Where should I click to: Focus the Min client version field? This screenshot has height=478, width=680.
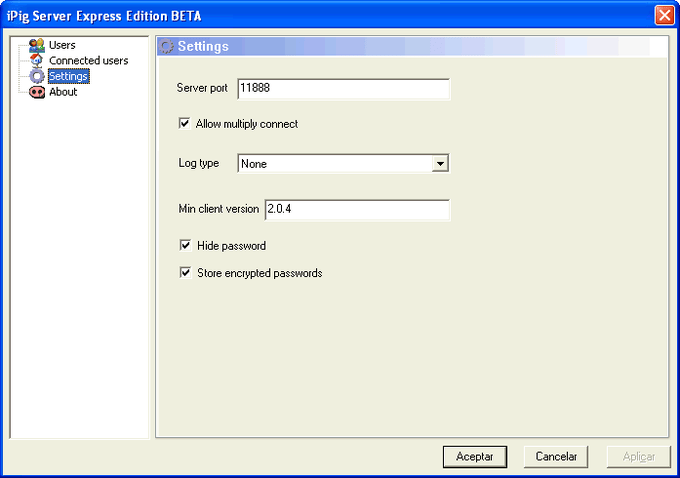pyautogui.click(x=357, y=210)
